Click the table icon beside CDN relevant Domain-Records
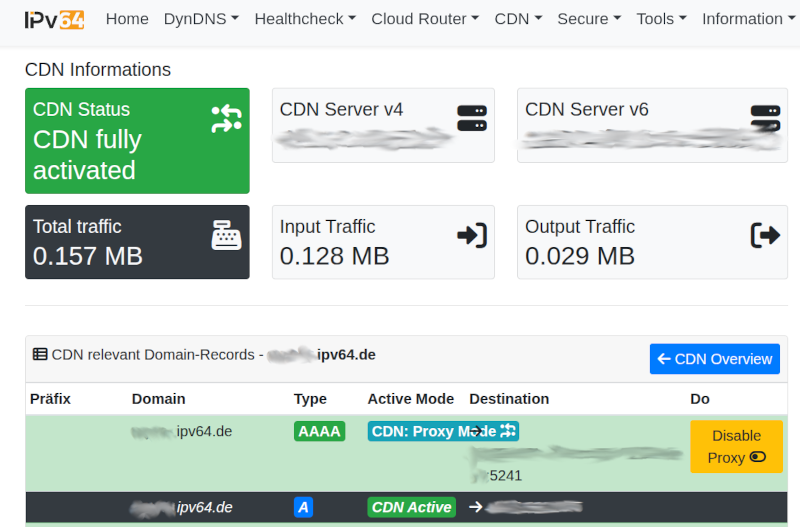 point(40,354)
